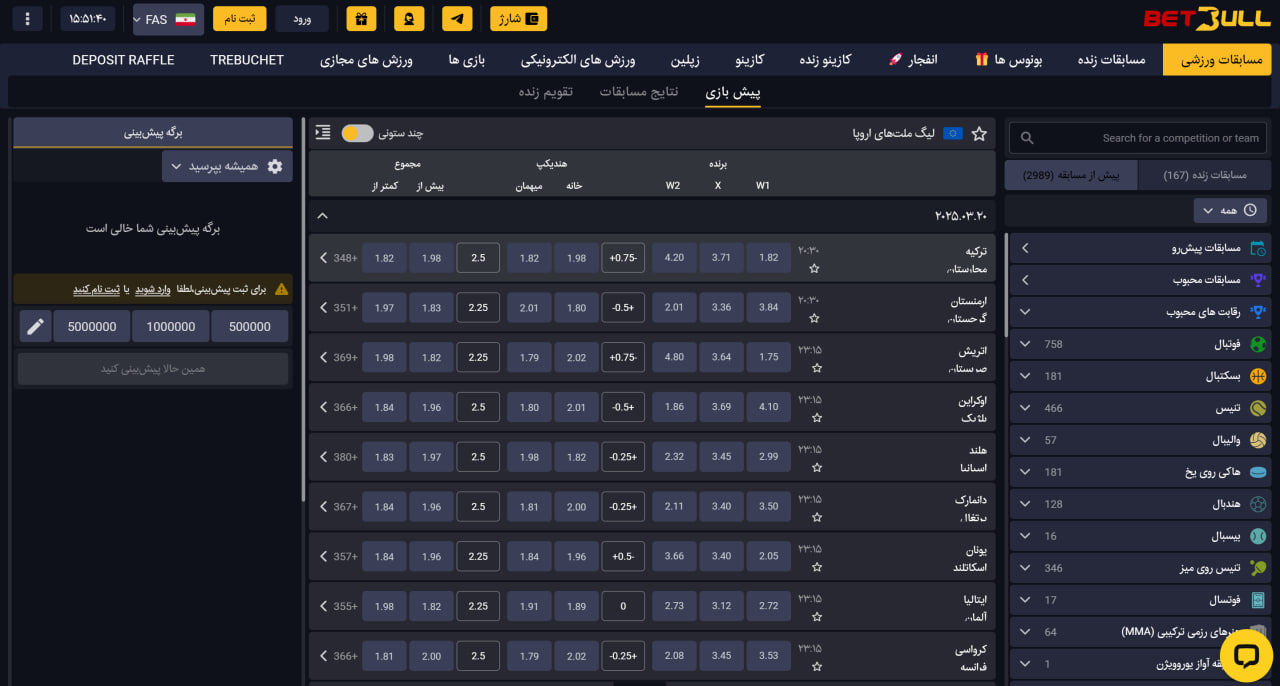The image size is (1280, 686).
Task: Switch to نتایج مسابقات tab
Action: (x=639, y=92)
